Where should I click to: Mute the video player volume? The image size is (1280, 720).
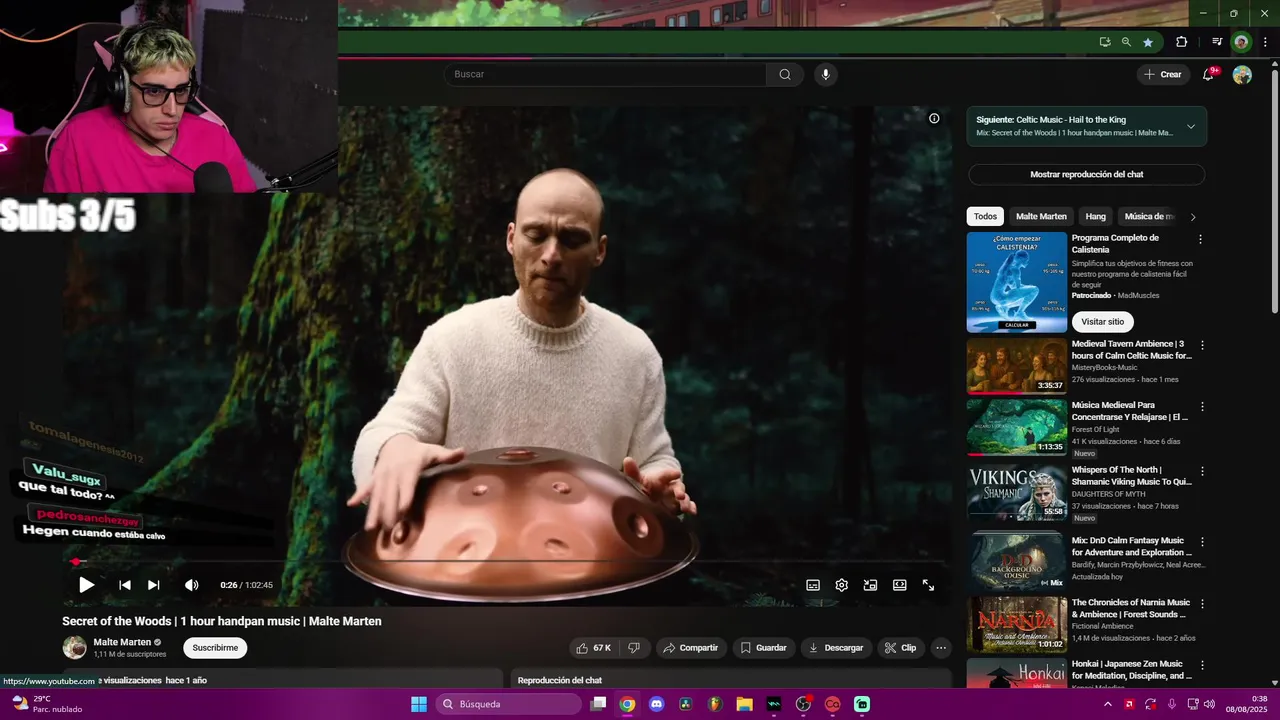coord(192,585)
